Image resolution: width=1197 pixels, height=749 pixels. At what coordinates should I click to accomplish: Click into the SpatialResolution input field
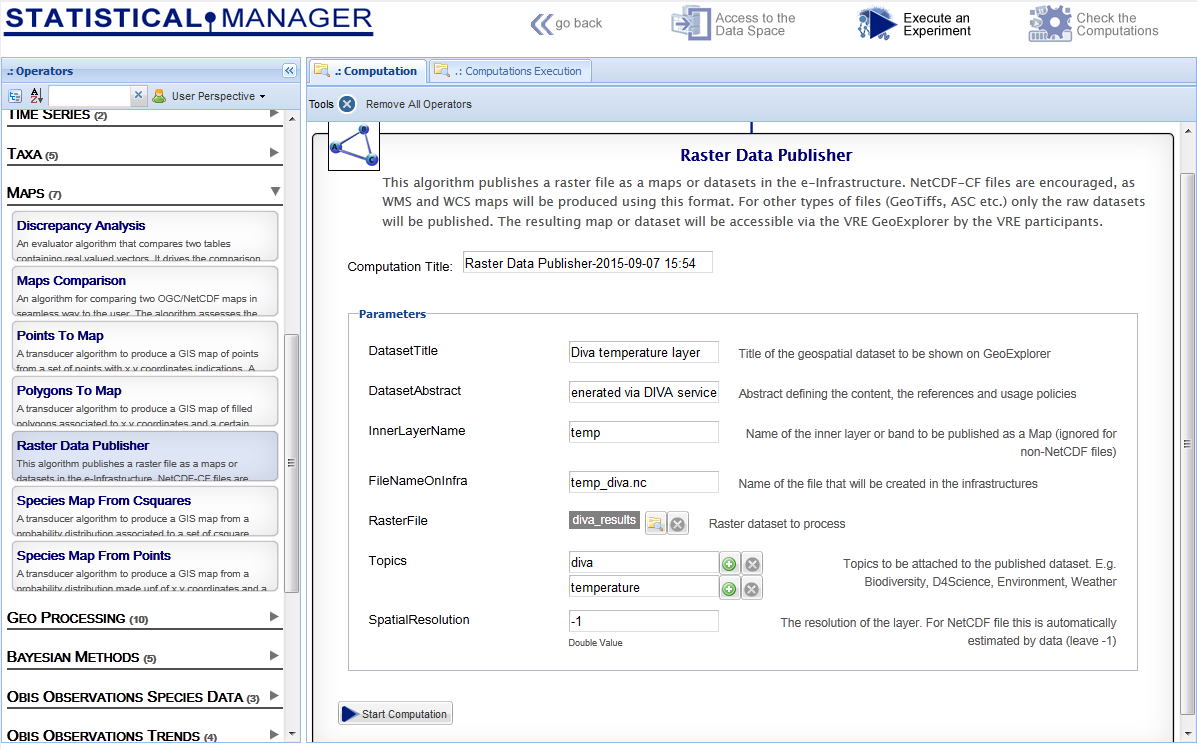(x=643, y=621)
